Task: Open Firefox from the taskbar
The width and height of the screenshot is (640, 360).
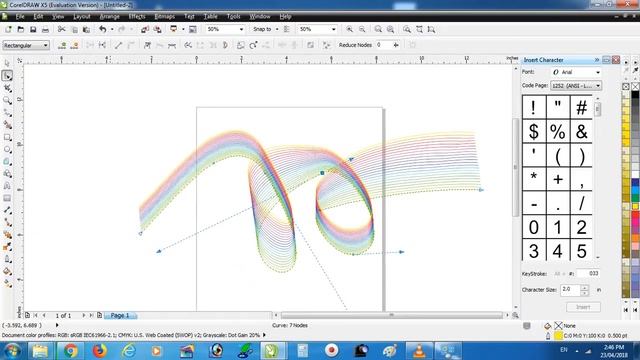Action: point(99,351)
